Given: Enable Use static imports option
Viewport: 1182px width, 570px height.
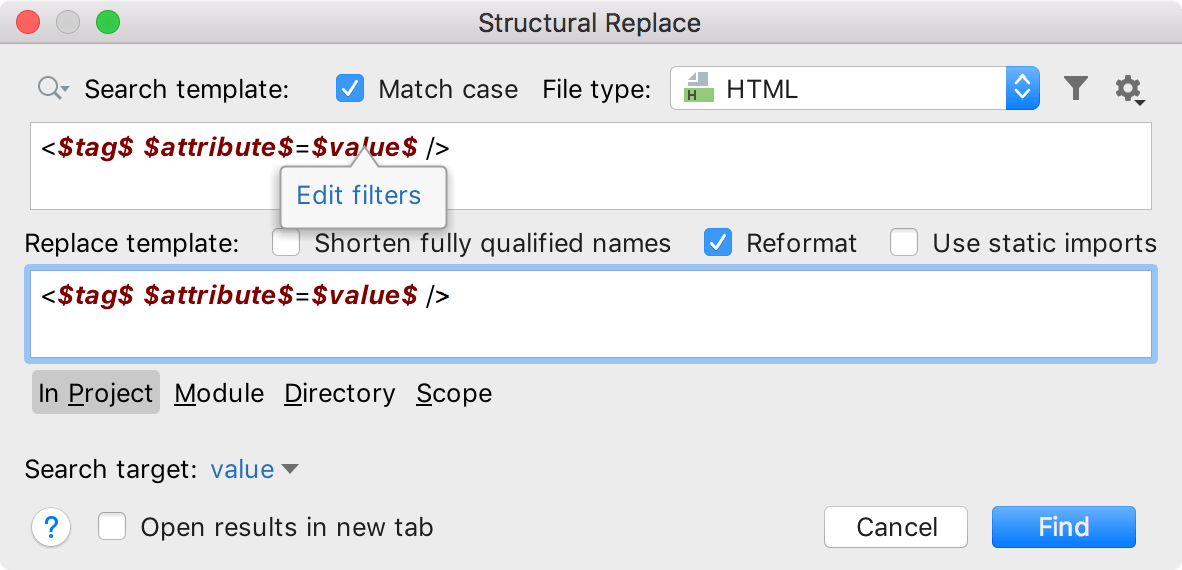Looking at the screenshot, I should tap(904, 243).
